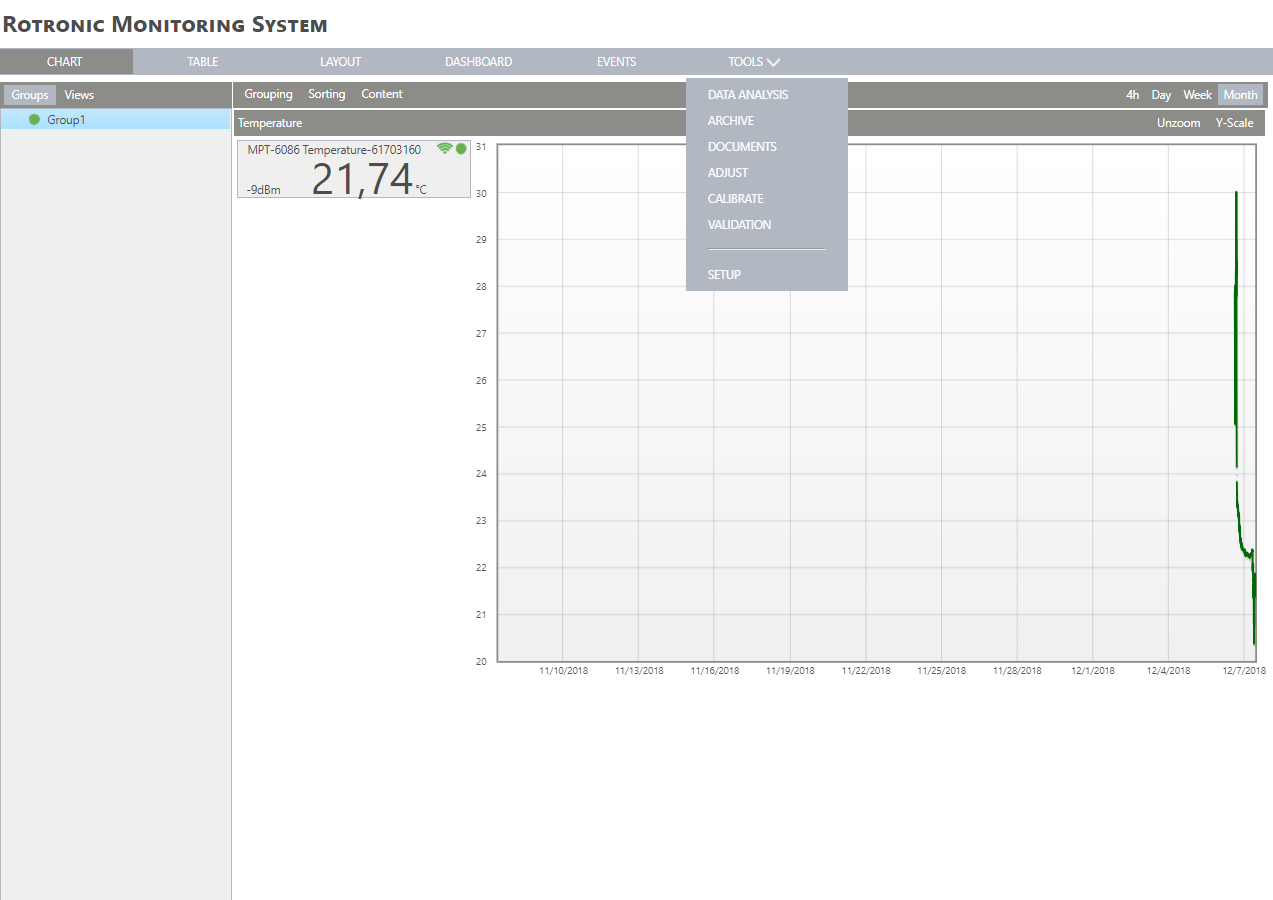Choose Validation in the Tools menu

[x=739, y=225]
